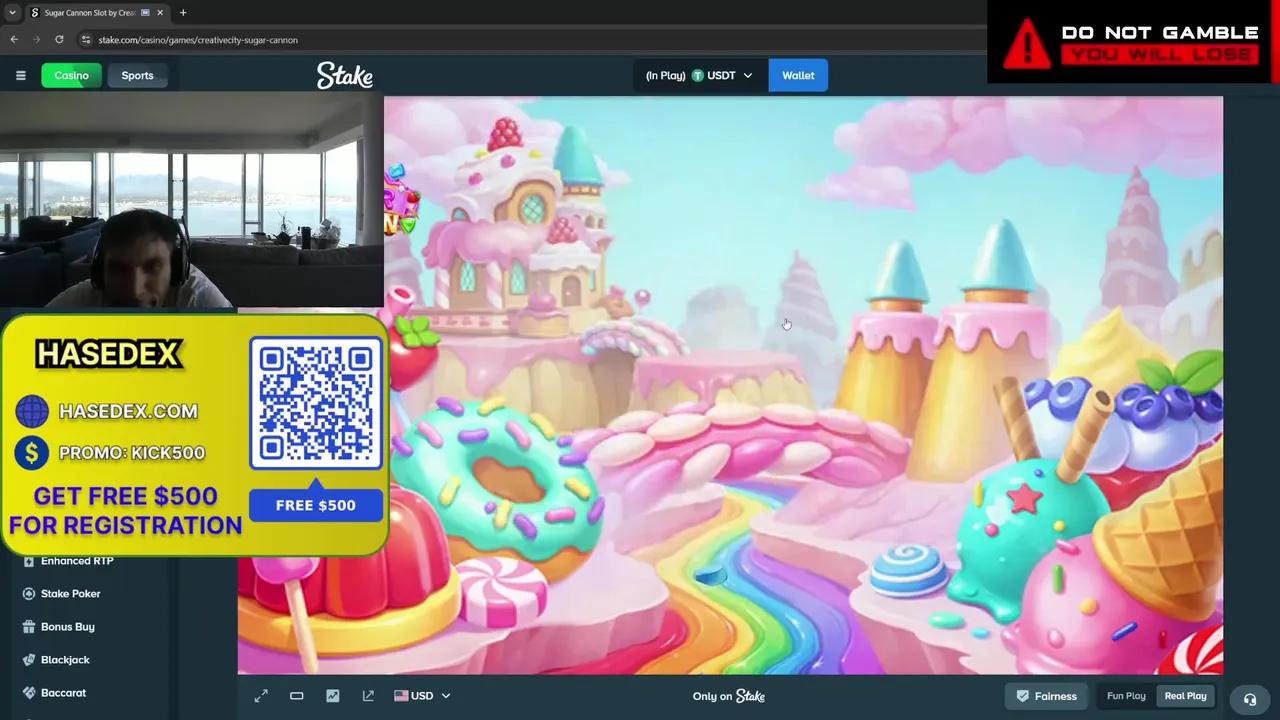Click the HASEDEX QR code
1280x720 pixels.
(316, 403)
